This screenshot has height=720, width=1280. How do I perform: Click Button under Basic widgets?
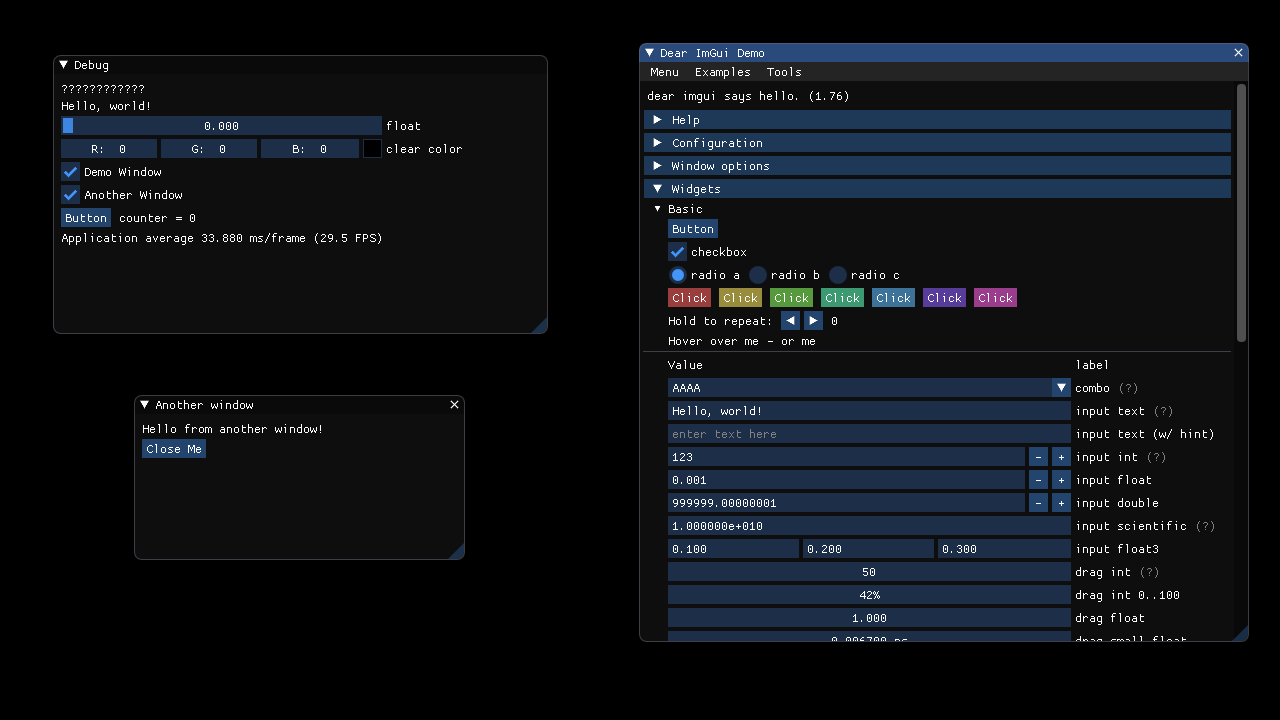(x=693, y=229)
